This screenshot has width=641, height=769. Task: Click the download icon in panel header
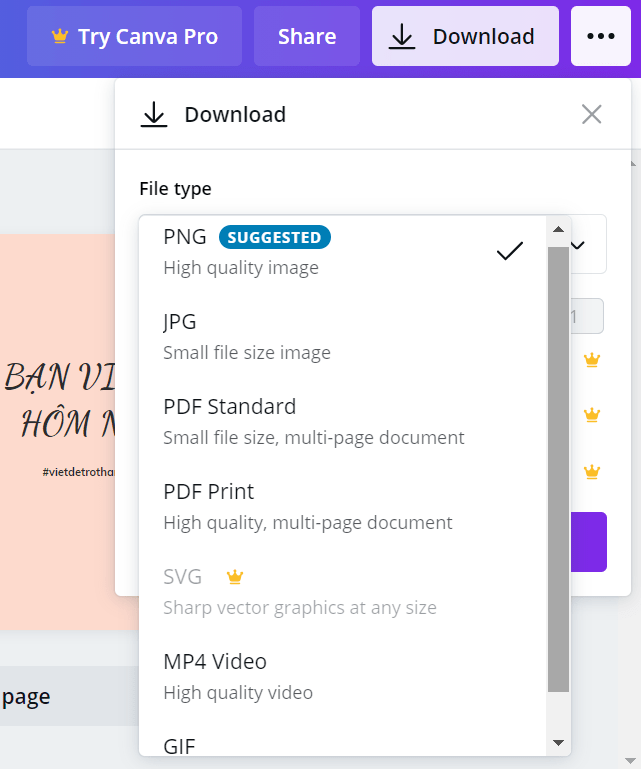pos(153,115)
